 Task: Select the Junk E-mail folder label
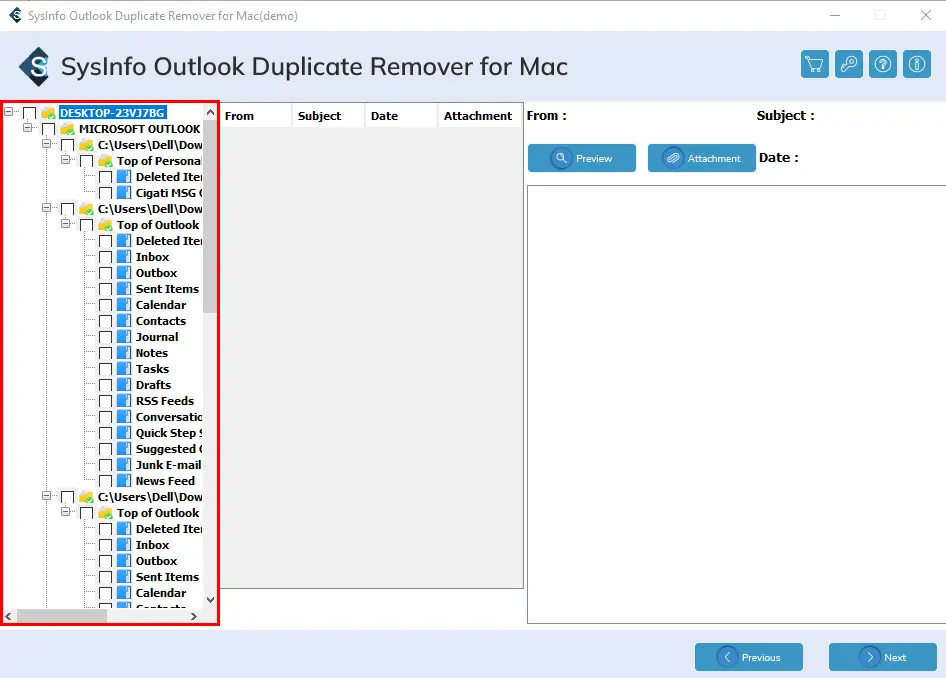click(168, 465)
